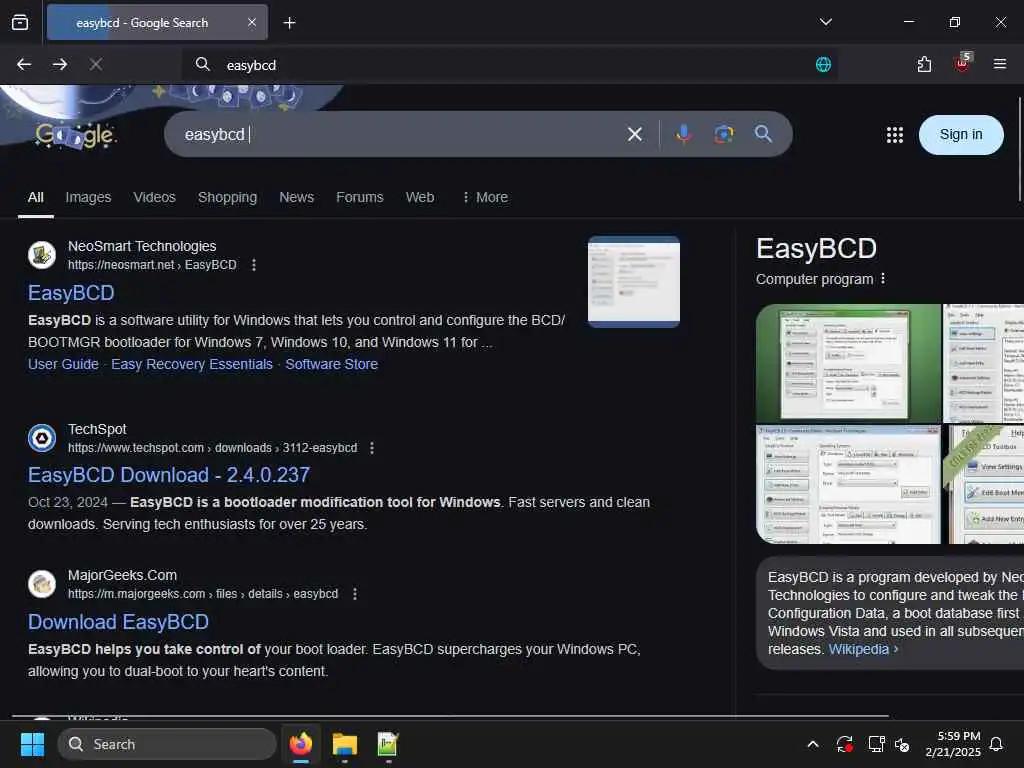Image resolution: width=1024 pixels, height=768 pixels.
Task: Click the translate globe icon in address bar
Action: click(824, 64)
